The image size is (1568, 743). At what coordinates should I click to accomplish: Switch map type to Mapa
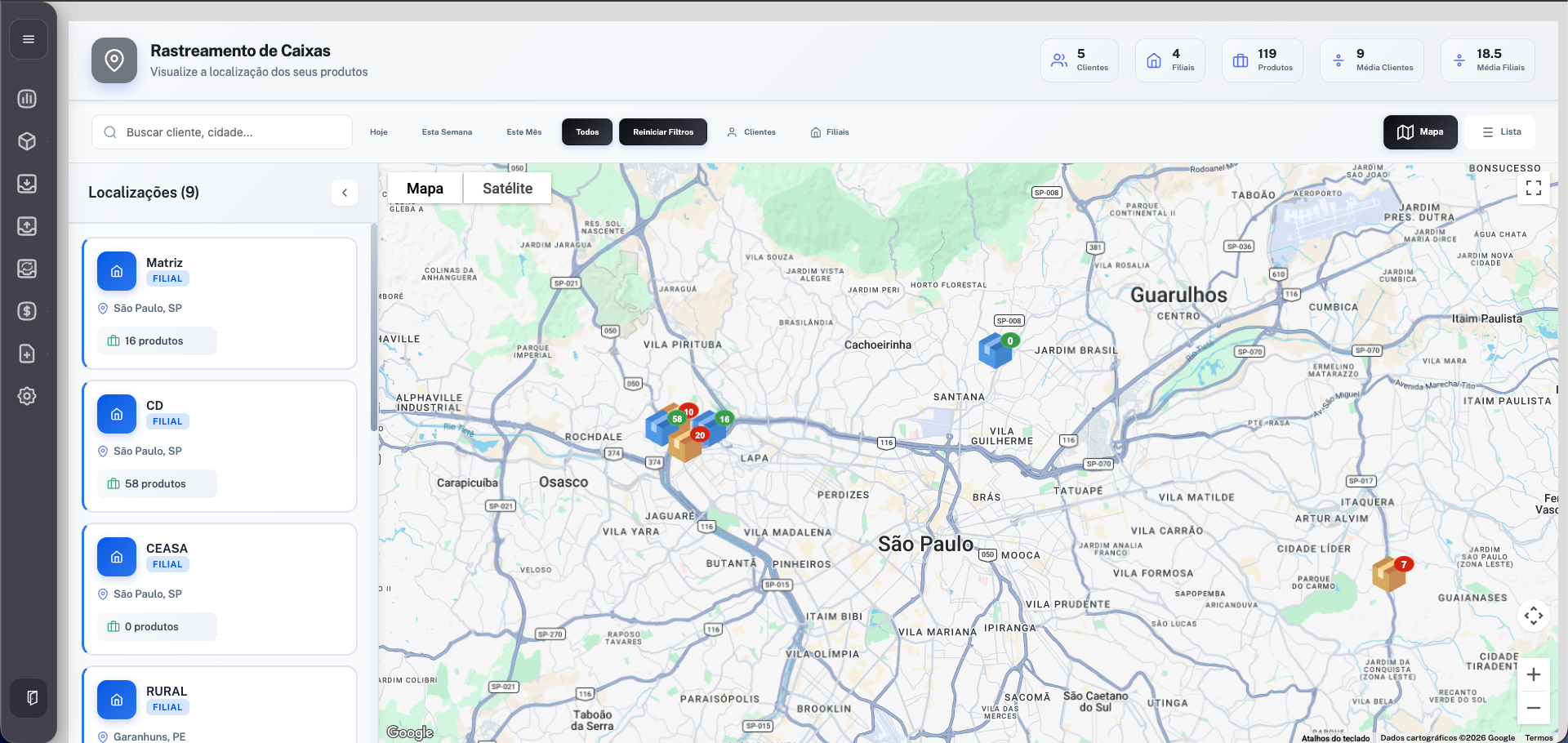click(425, 189)
